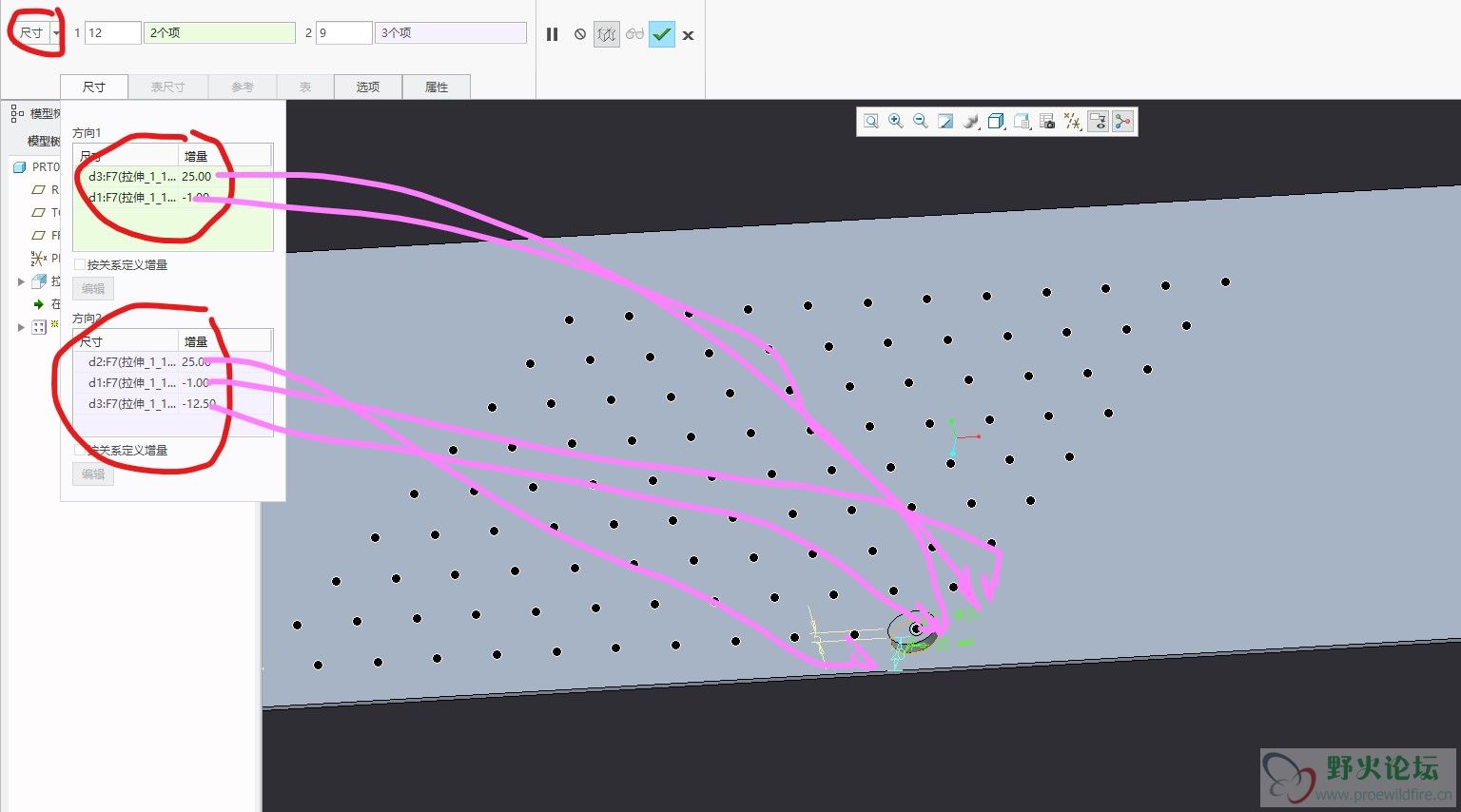The height and width of the screenshot is (812, 1461).
Task: Click the 编辑 button under direction 2
Action: pyautogui.click(x=93, y=474)
